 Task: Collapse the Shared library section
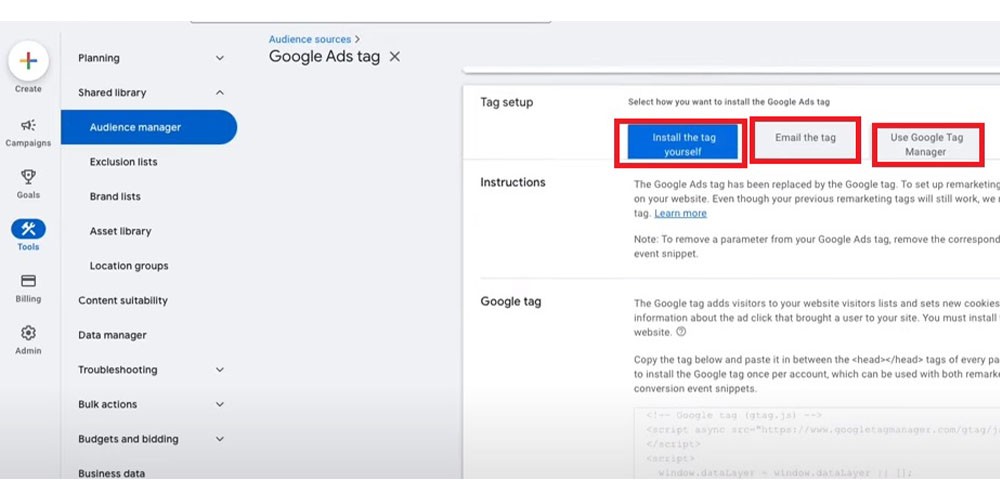219,92
